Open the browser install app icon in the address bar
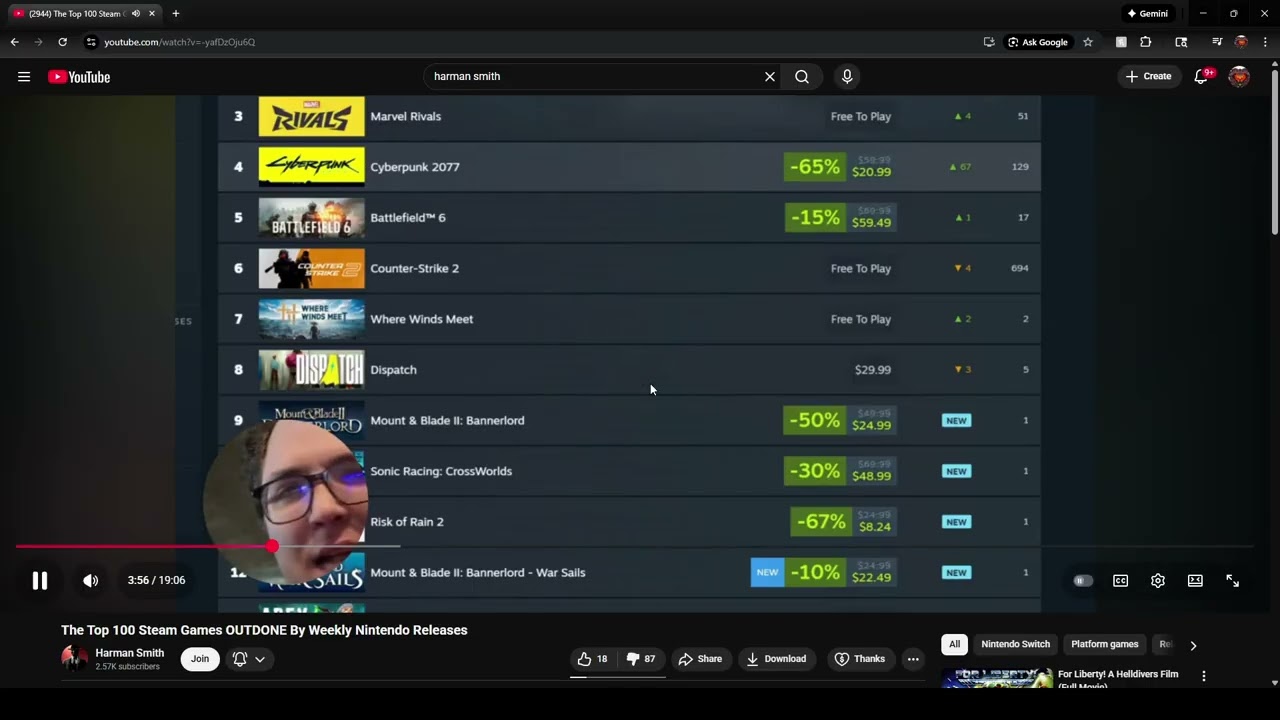The height and width of the screenshot is (720, 1280). [989, 42]
